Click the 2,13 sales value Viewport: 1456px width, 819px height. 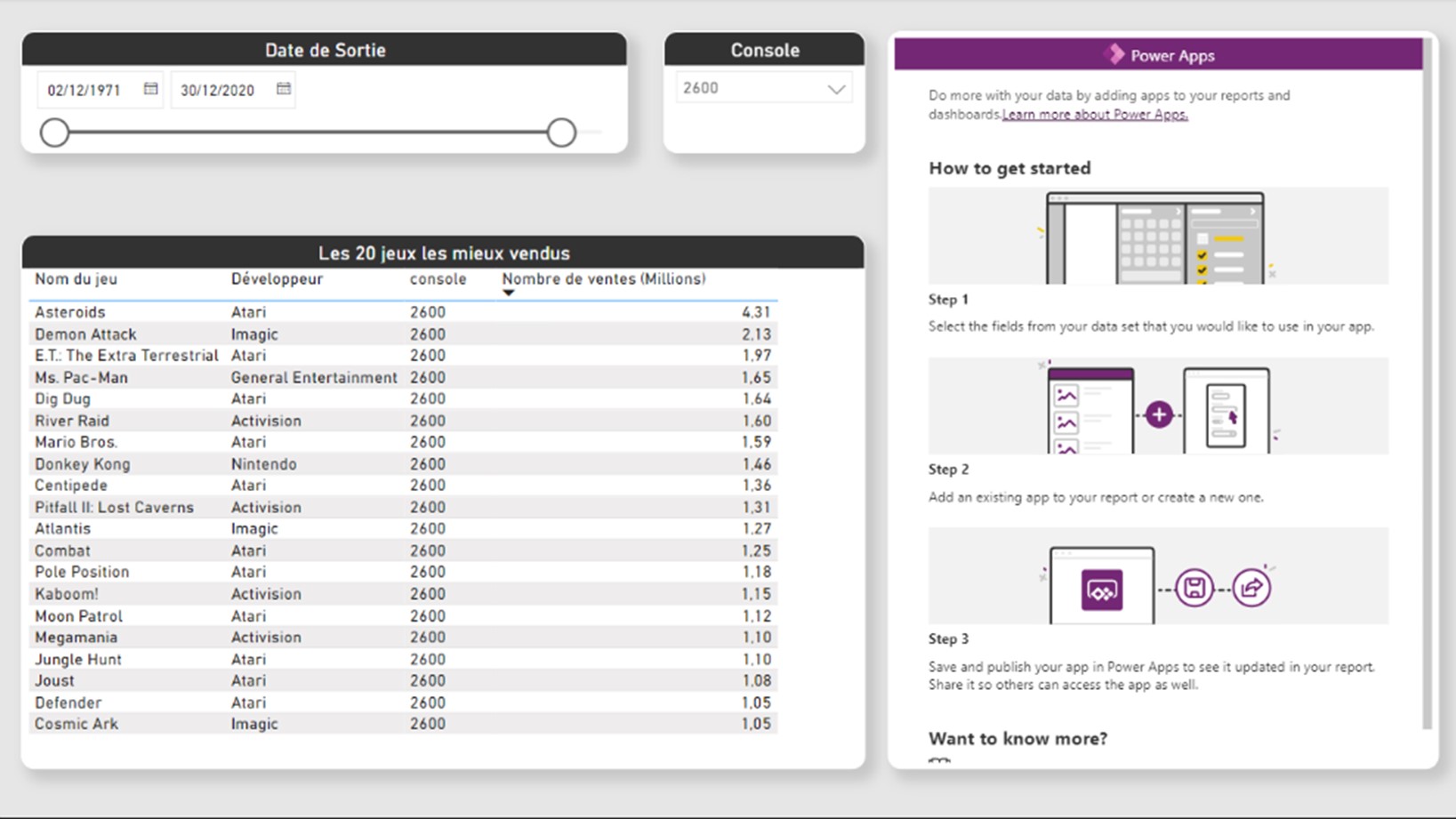pos(756,334)
